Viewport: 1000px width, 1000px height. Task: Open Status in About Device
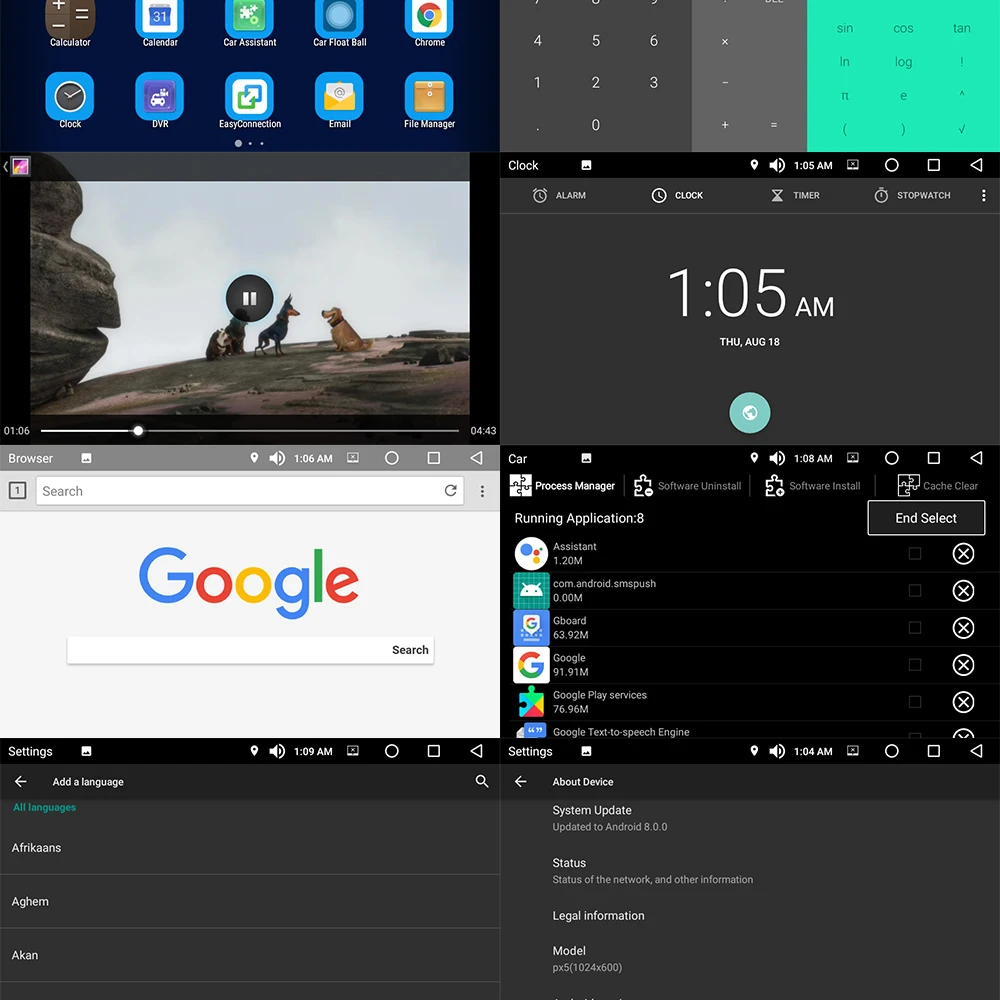[x=749, y=871]
